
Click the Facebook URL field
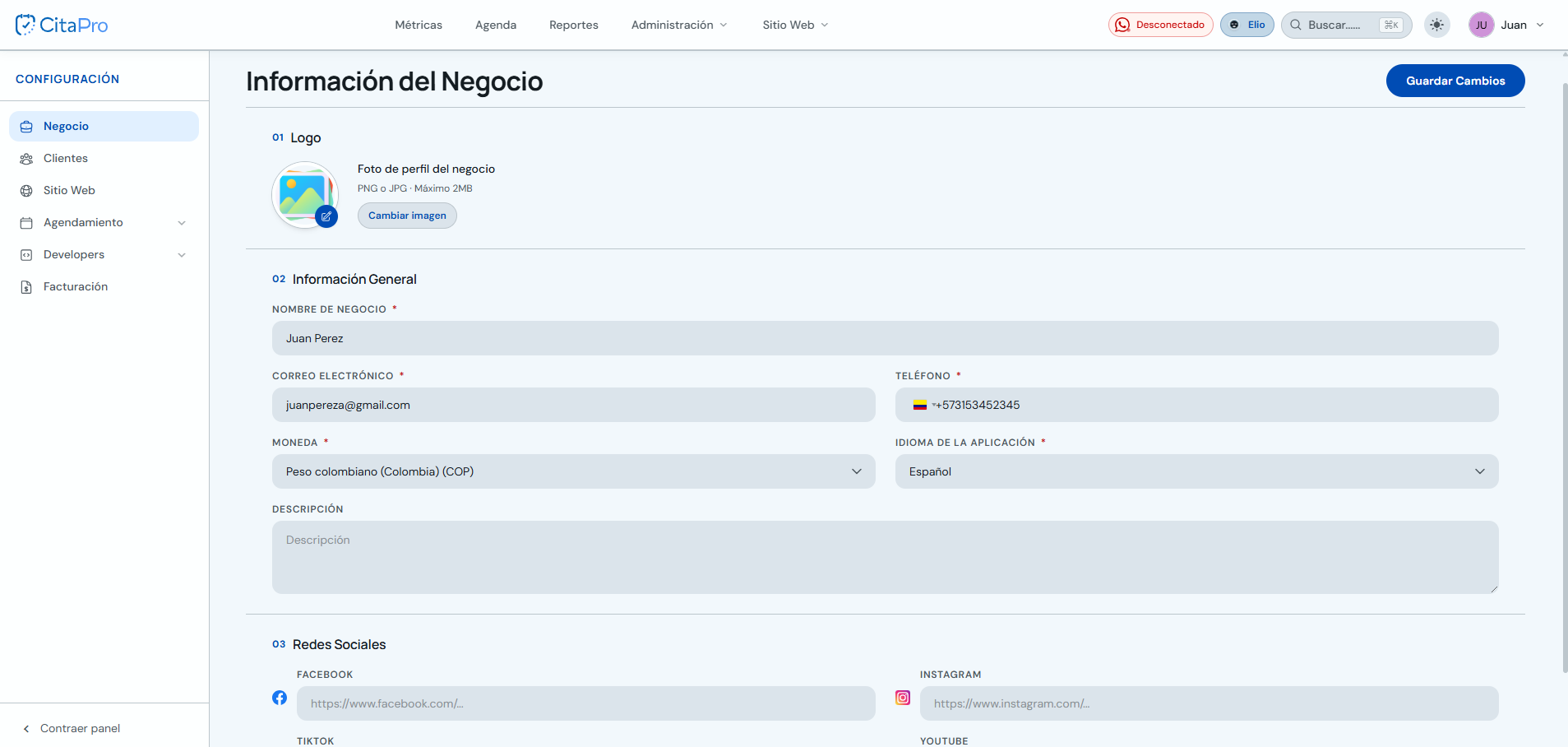585,703
